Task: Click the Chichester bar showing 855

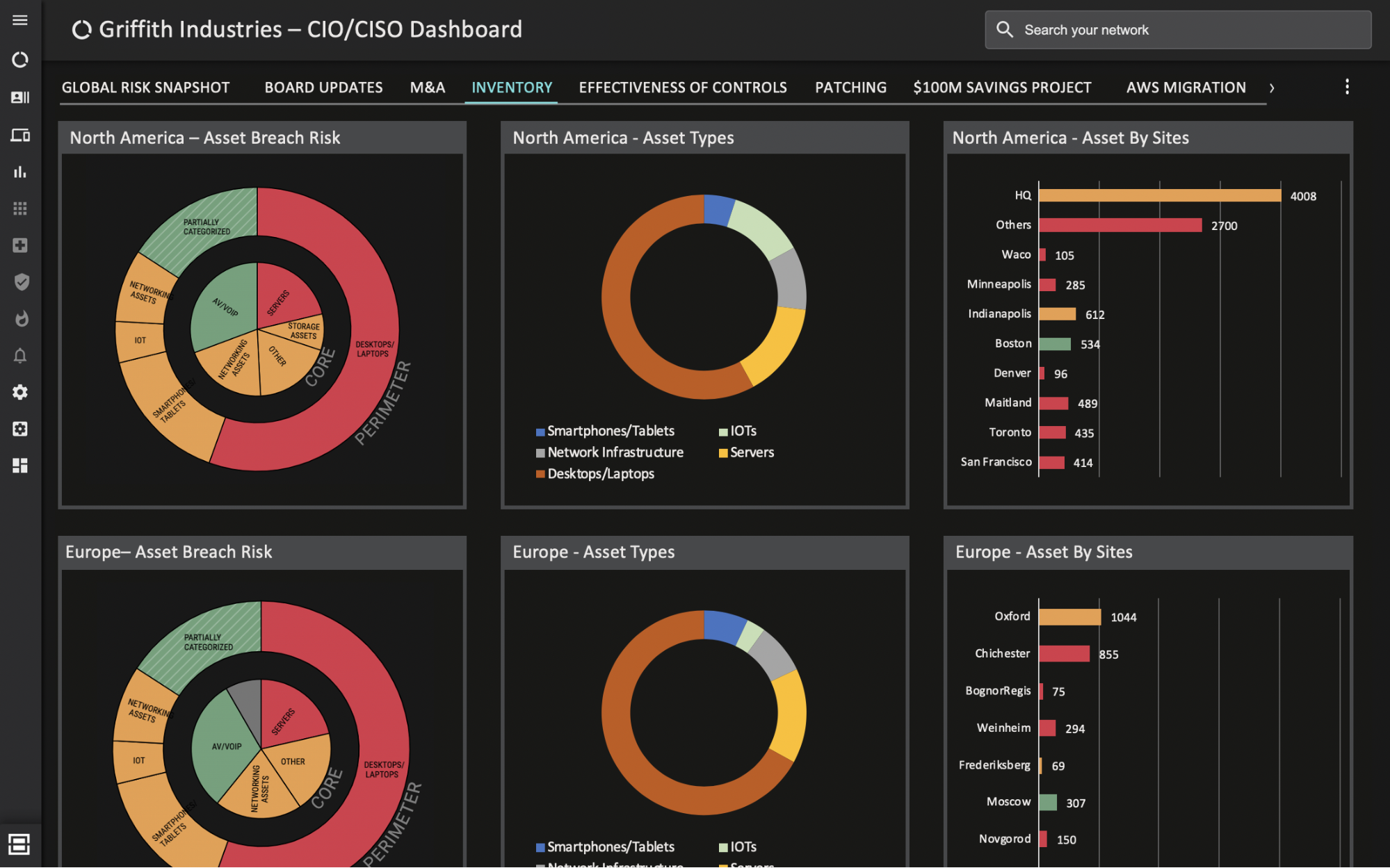Action: click(1065, 654)
